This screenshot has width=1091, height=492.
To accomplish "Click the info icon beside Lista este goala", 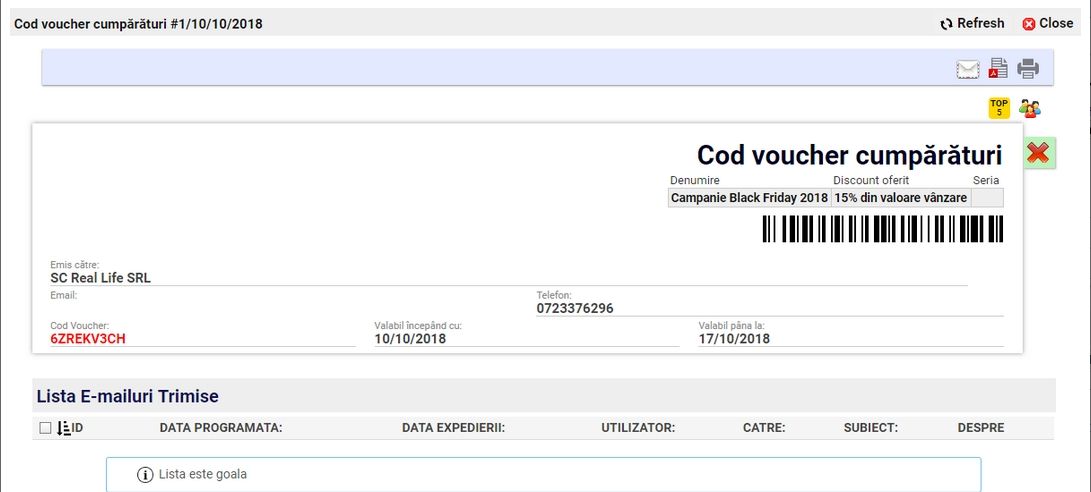I will pos(145,474).
